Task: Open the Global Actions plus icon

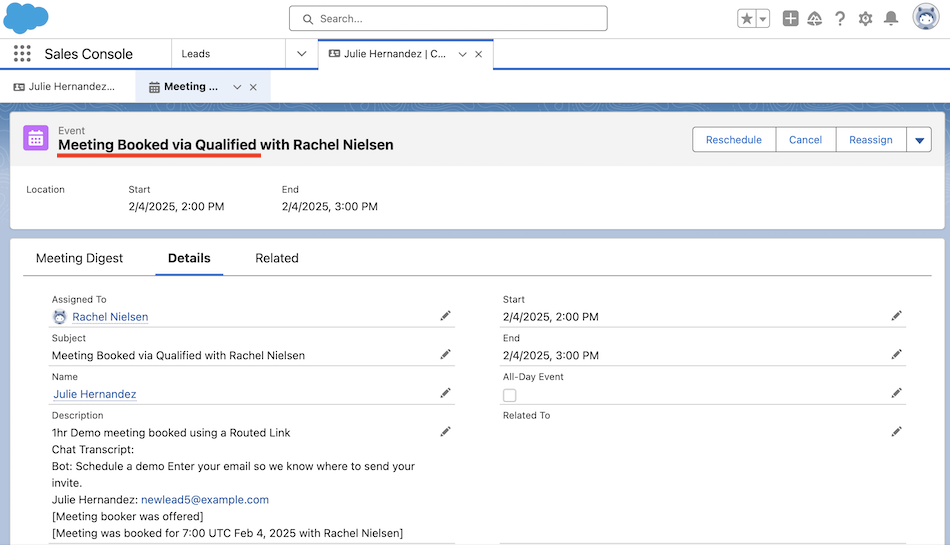Action: [x=790, y=19]
